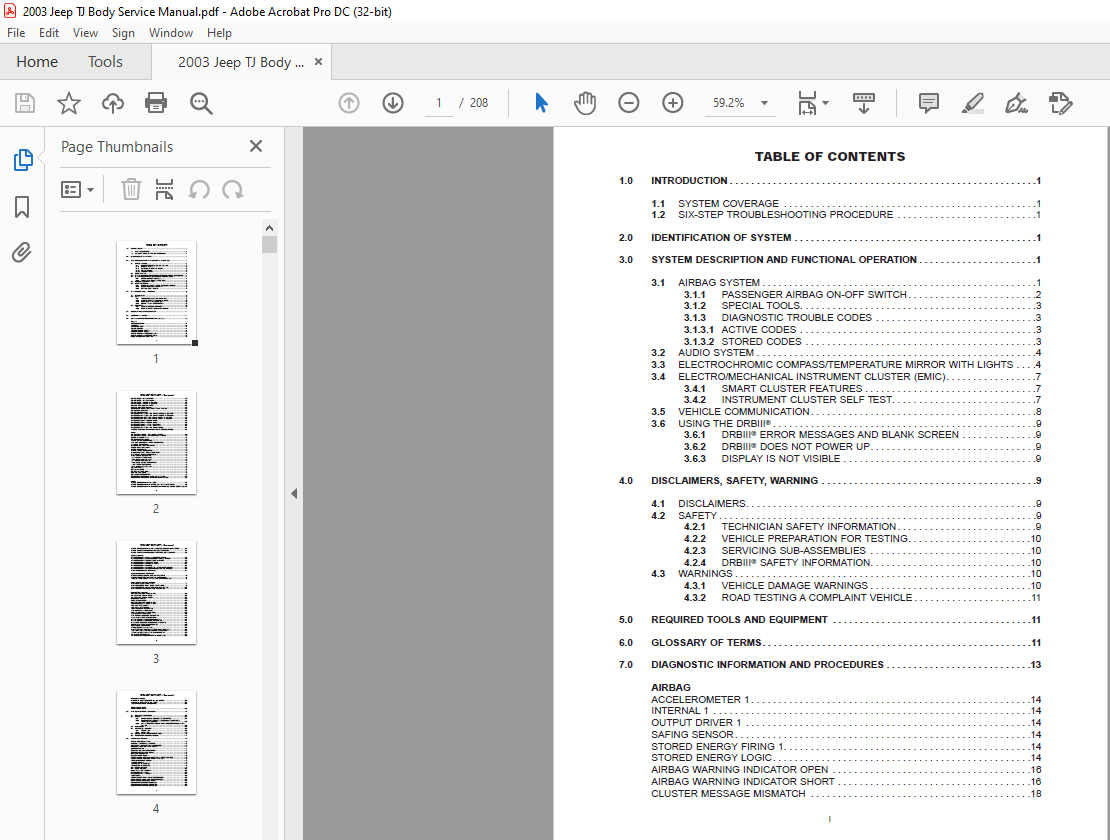Select the 2003 Jeep TJ Body document tab

pyautogui.click(x=241, y=62)
